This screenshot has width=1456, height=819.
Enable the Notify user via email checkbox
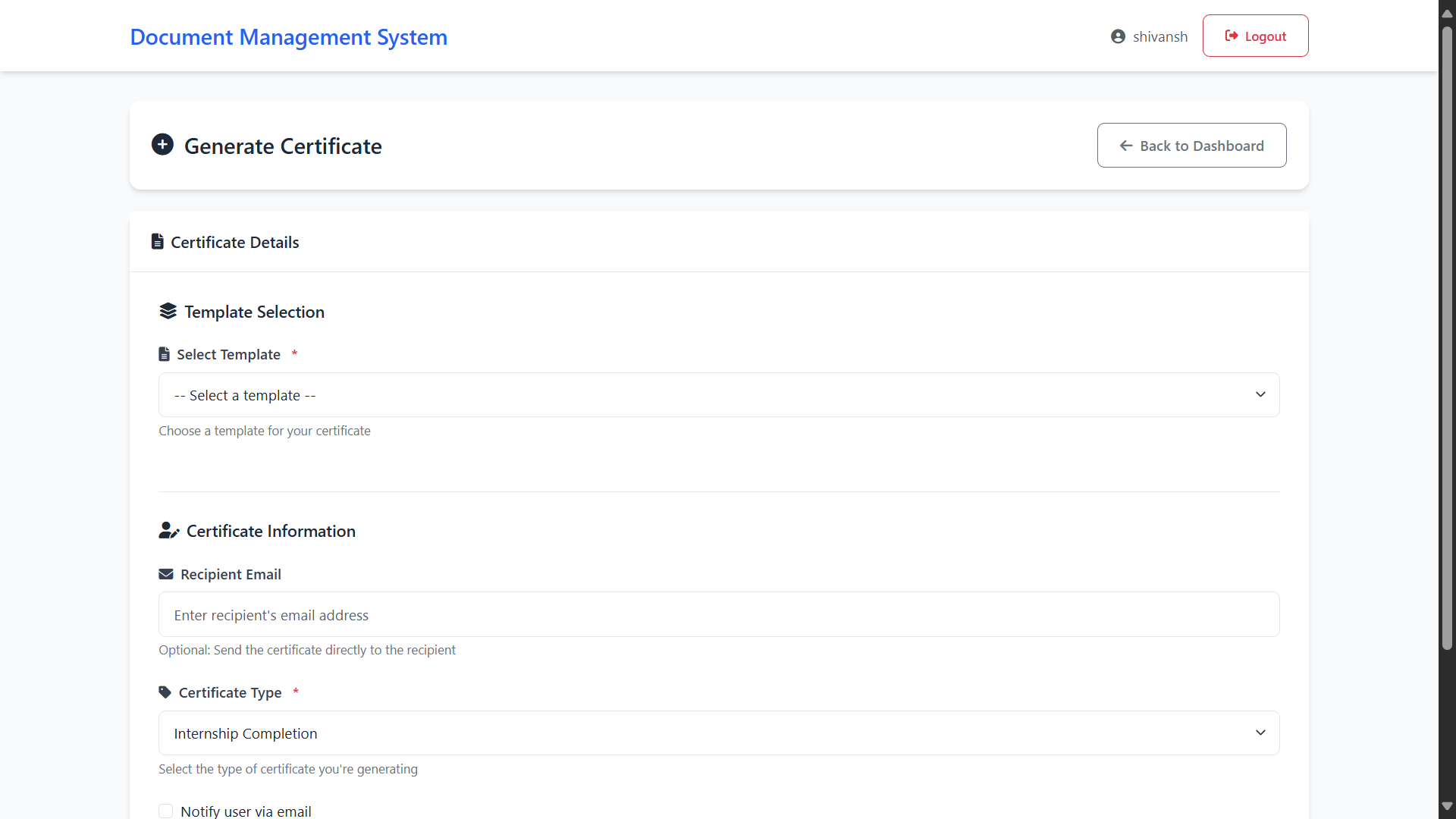pos(165,811)
